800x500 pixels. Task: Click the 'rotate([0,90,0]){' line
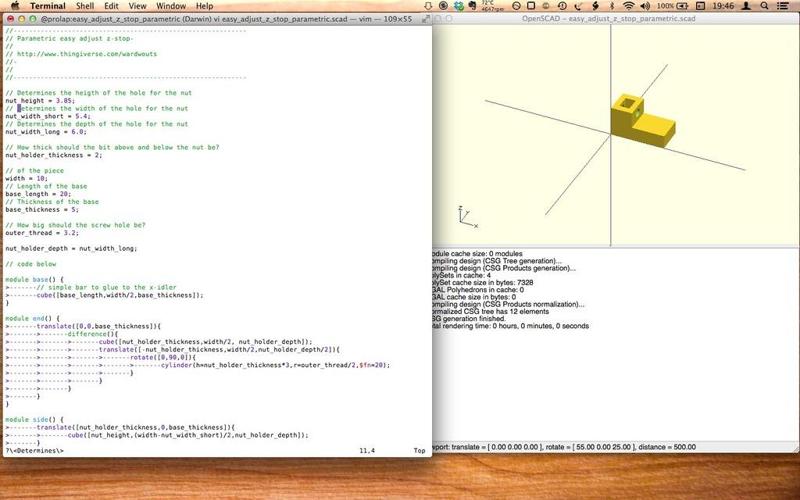point(163,358)
